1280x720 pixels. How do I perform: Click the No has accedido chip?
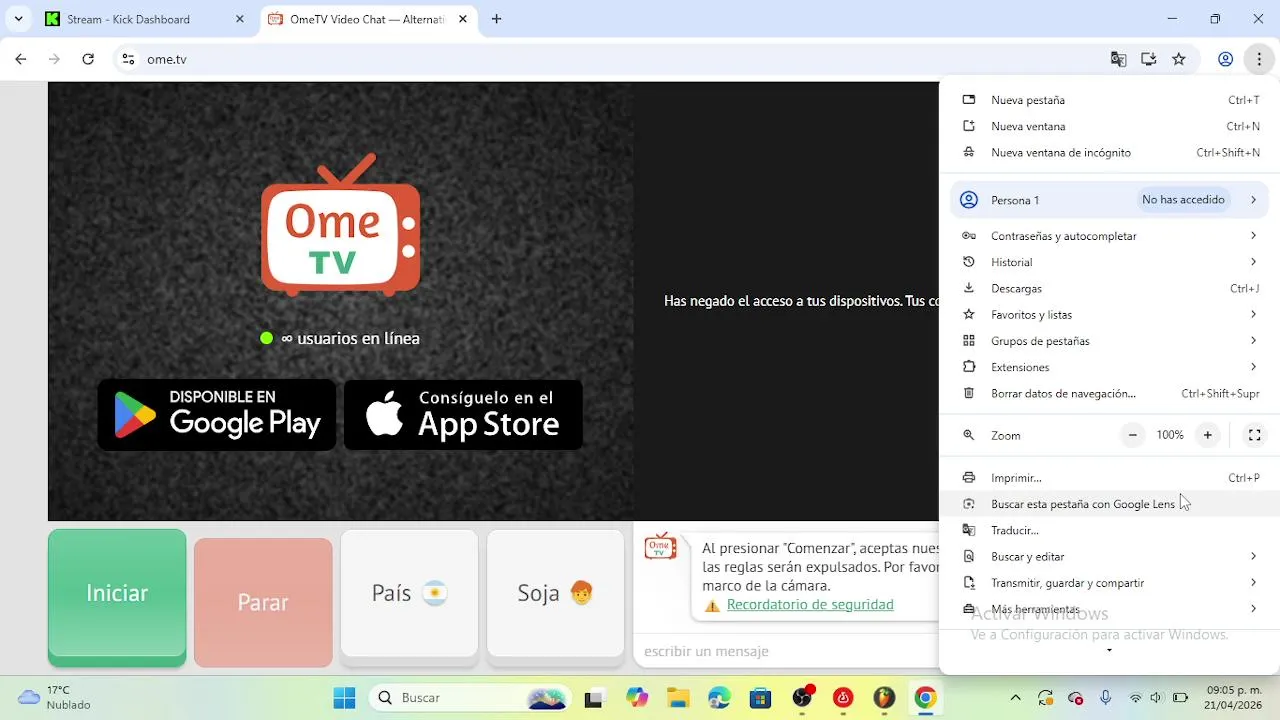pos(1183,200)
